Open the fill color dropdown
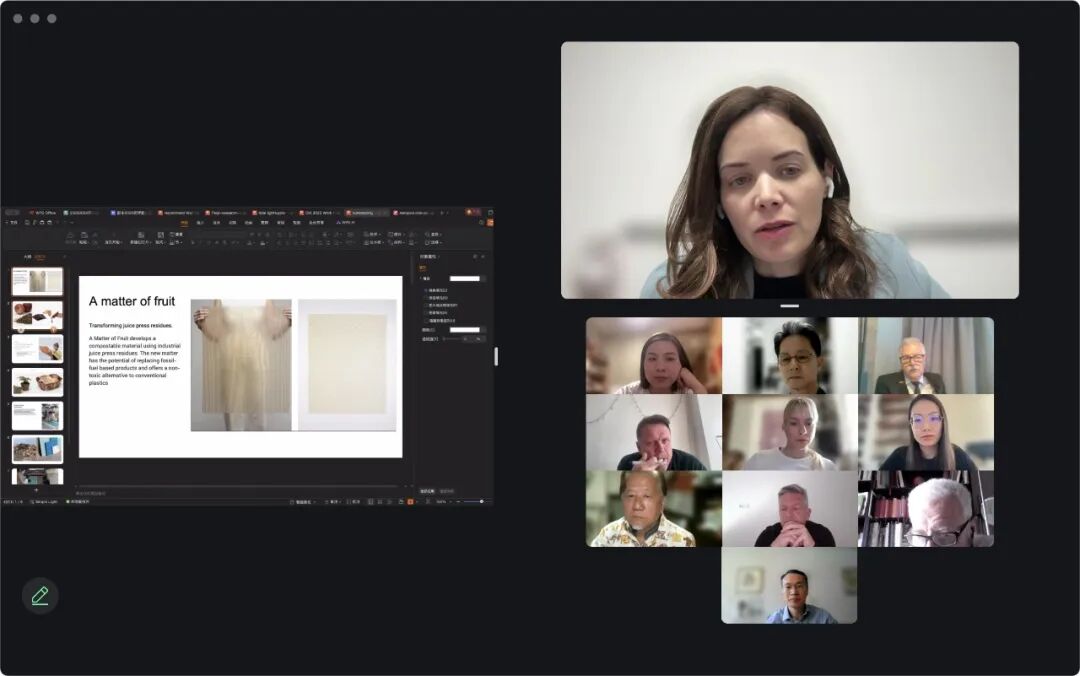Image resolution: width=1080 pixels, height=676 pixels. pos(484,329)
